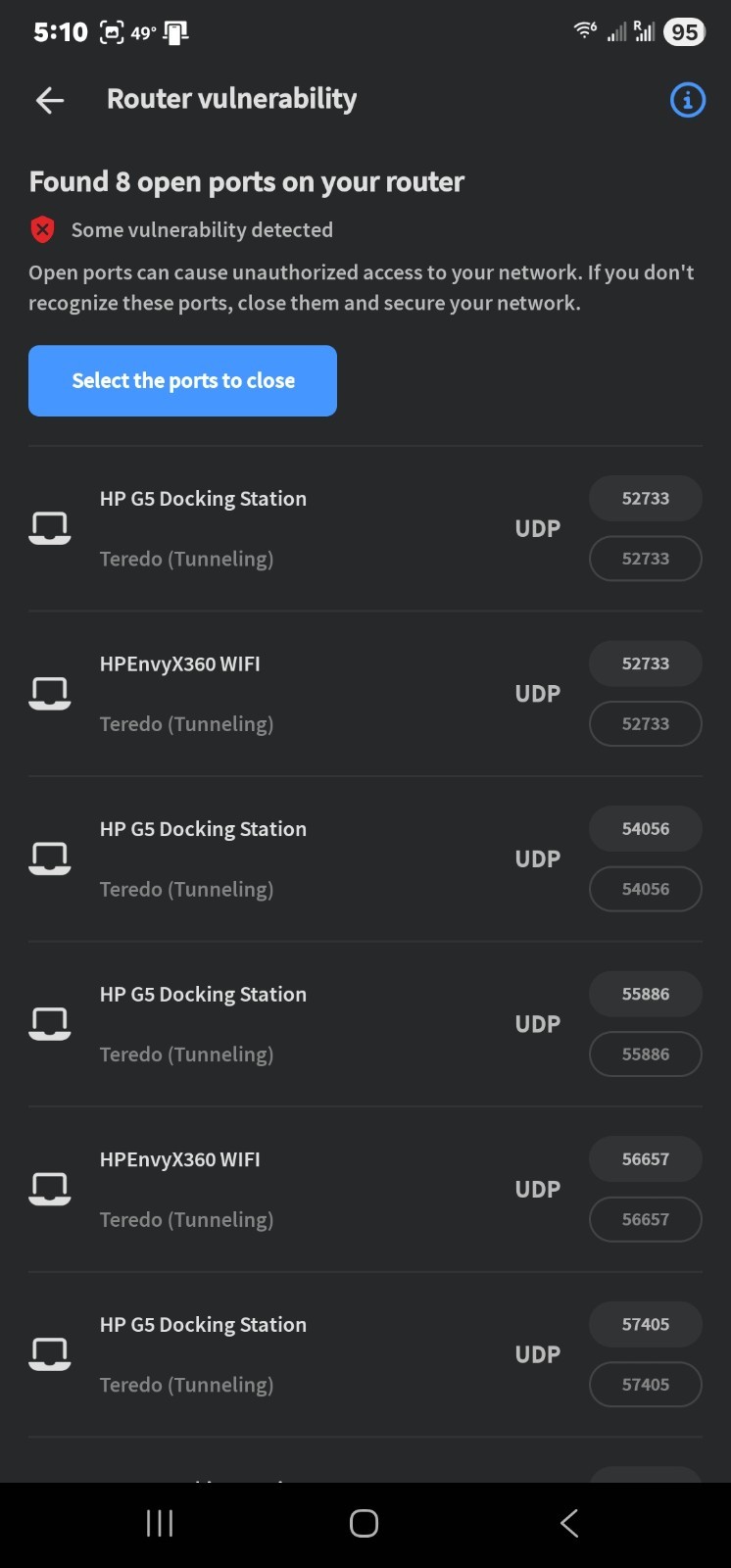
Task: Tap the Router vulnerability page title
Action: click(231, 99)
